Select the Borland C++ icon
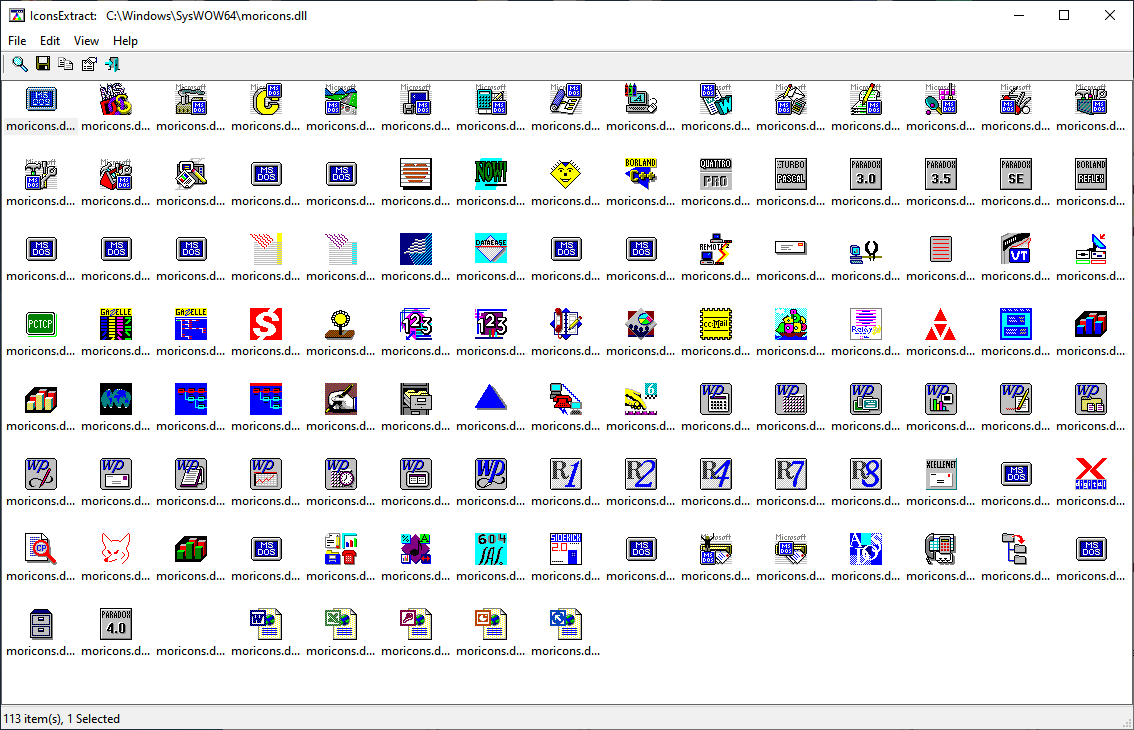This screenshot has width=1134, height=730. pyautogui.click(x=641, y=173)
